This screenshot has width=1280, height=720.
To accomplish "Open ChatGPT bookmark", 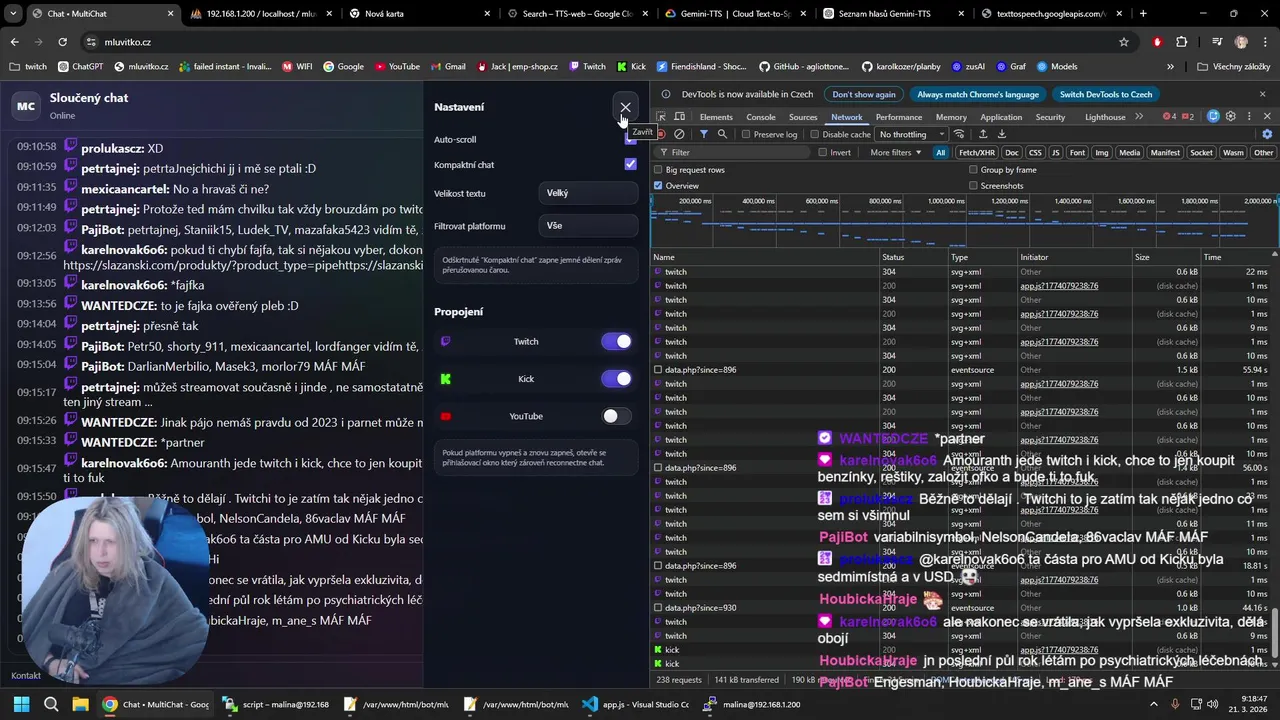I will coord(80,67).
